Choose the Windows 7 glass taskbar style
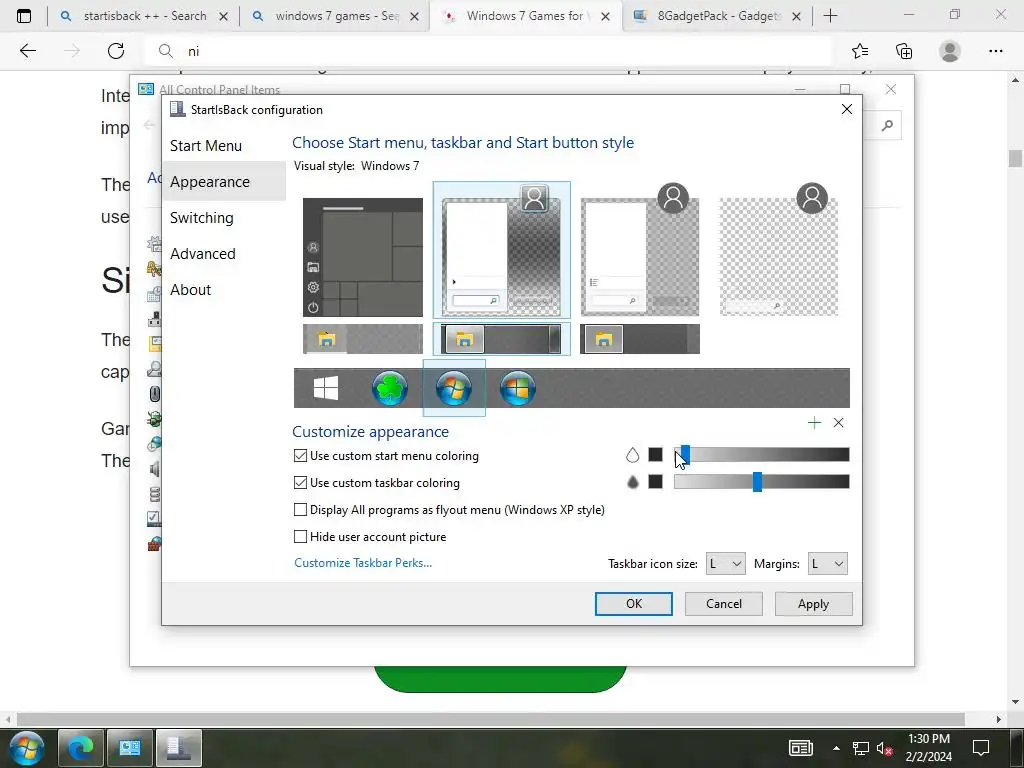1024x768 pixels. (x=502, y=339)
